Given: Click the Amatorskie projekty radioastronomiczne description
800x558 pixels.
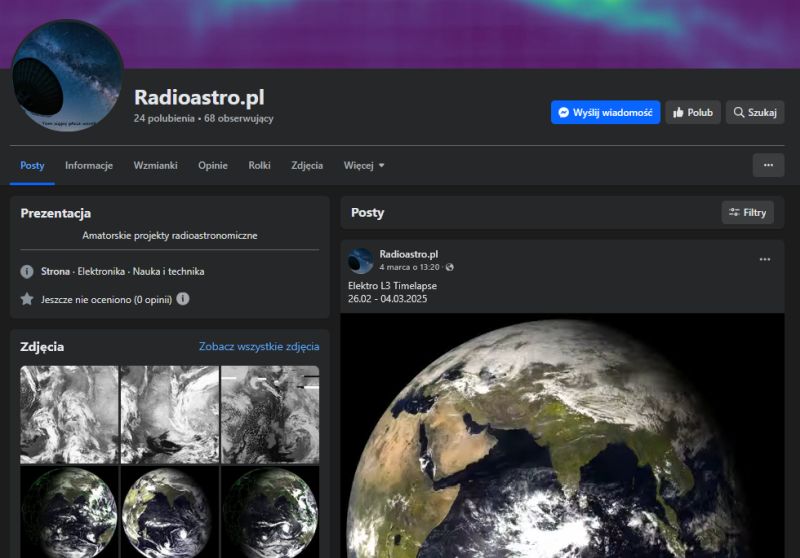Looking at the screenshot, I should point(170,236).
